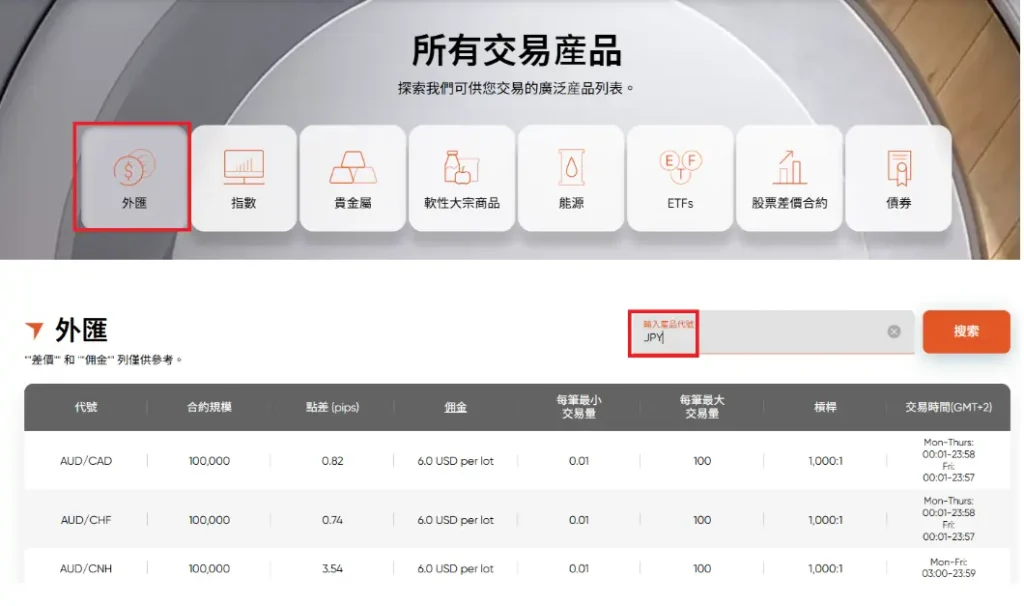The width and height of the screenshot is (1024, 606).
Task: Click the 槓桿 leverage column header
Action: point(825,408)
